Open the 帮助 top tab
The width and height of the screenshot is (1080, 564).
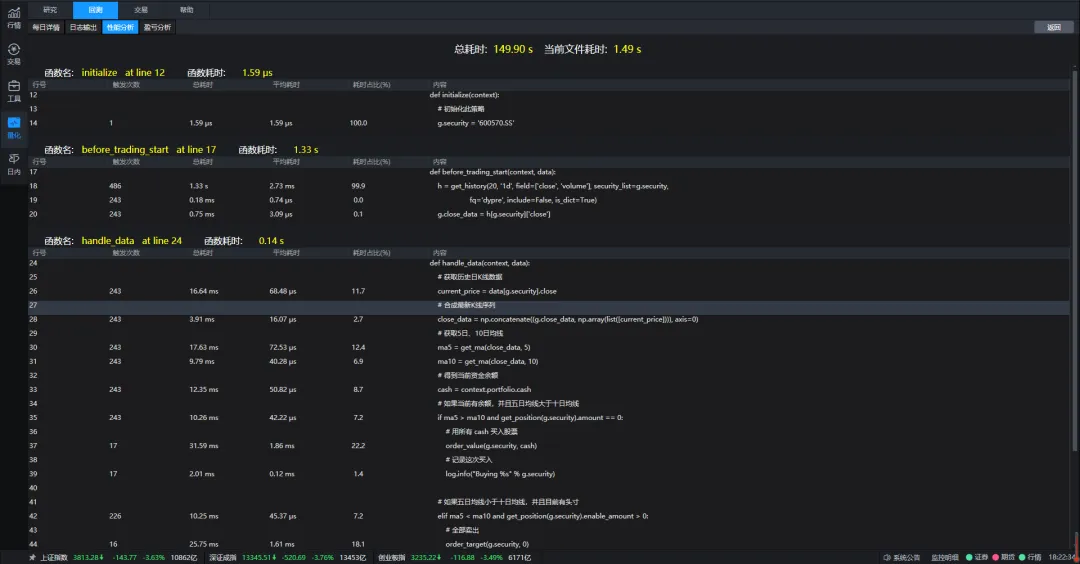[187, 10]
